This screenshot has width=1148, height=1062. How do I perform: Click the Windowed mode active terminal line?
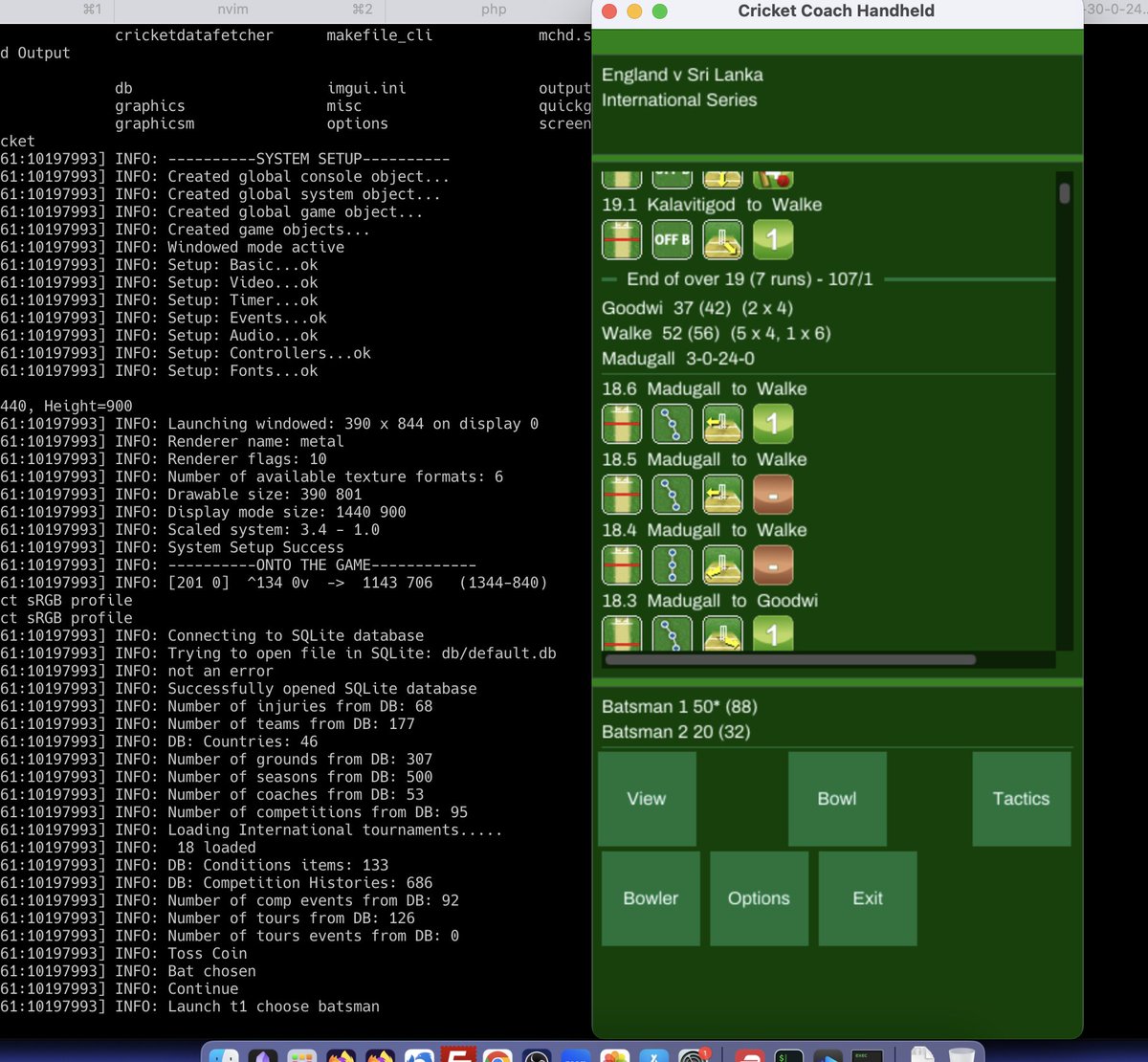[x=172, y=247]
